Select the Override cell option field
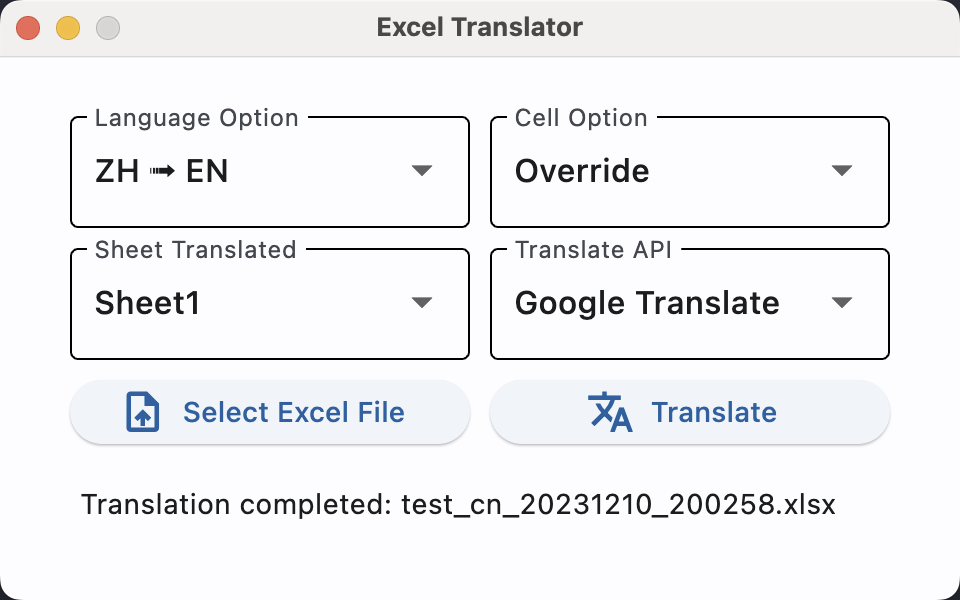Viewport: 960px width, 600px height. pyautogui.click(x=582, y=171)
